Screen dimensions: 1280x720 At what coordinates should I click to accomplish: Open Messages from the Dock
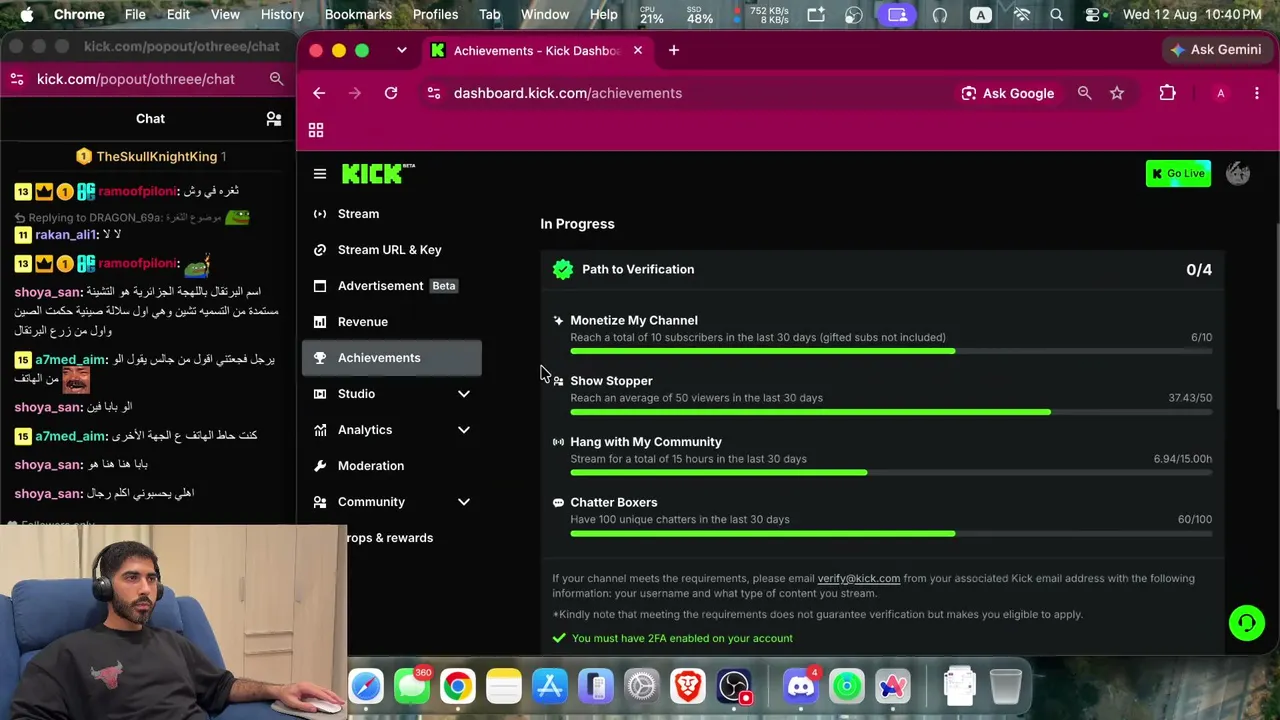tap(412, 686)
